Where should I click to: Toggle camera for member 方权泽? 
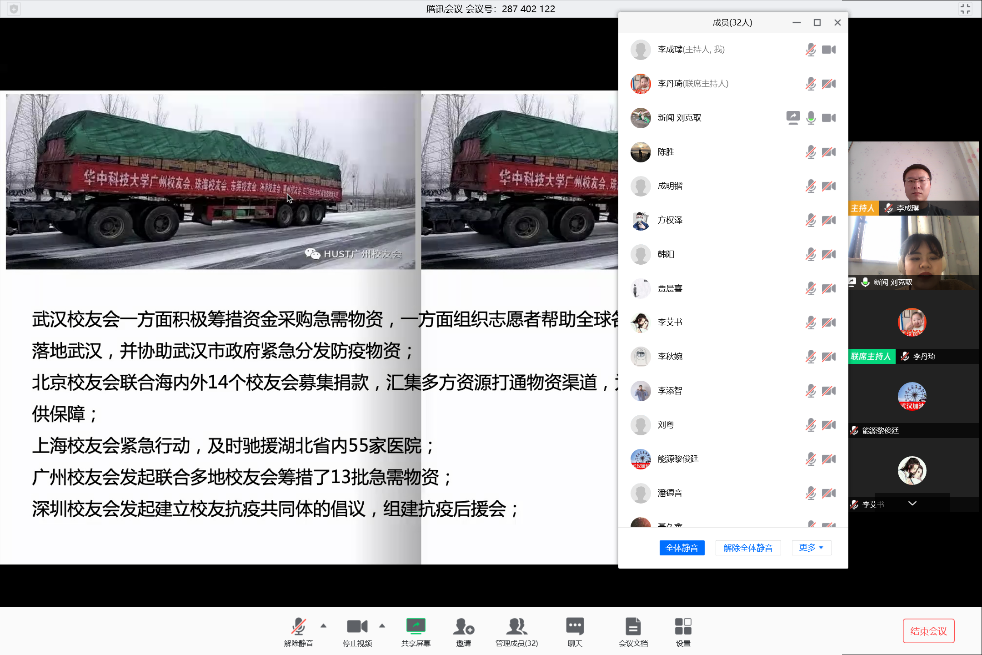pos(828,220)
